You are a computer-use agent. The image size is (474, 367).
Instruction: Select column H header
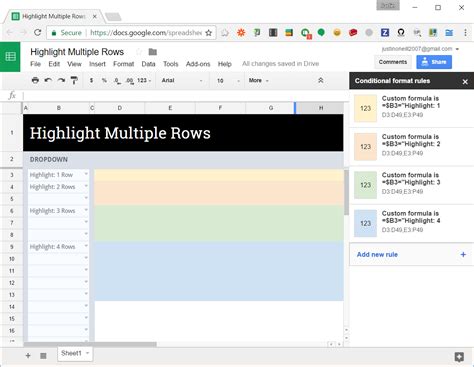(x=320, y=108)
